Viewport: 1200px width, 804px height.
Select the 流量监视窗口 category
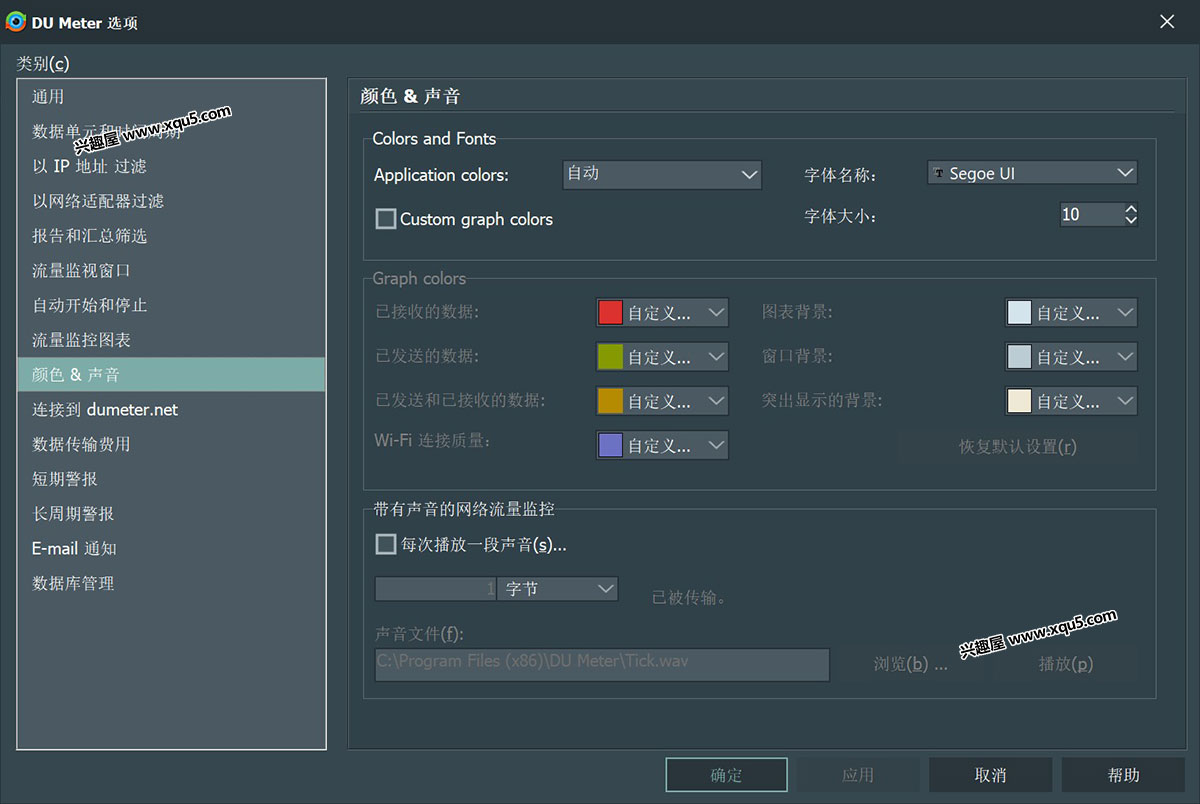coord(171,270)
